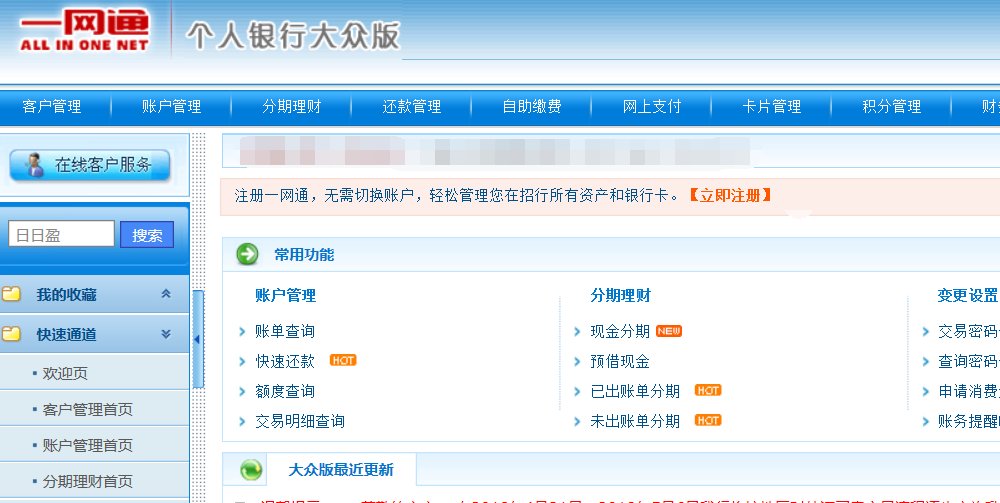This screenshot has height=503, width=1000.
Task: Open the 账单查询 link
Action: click(x=285, y=332)
